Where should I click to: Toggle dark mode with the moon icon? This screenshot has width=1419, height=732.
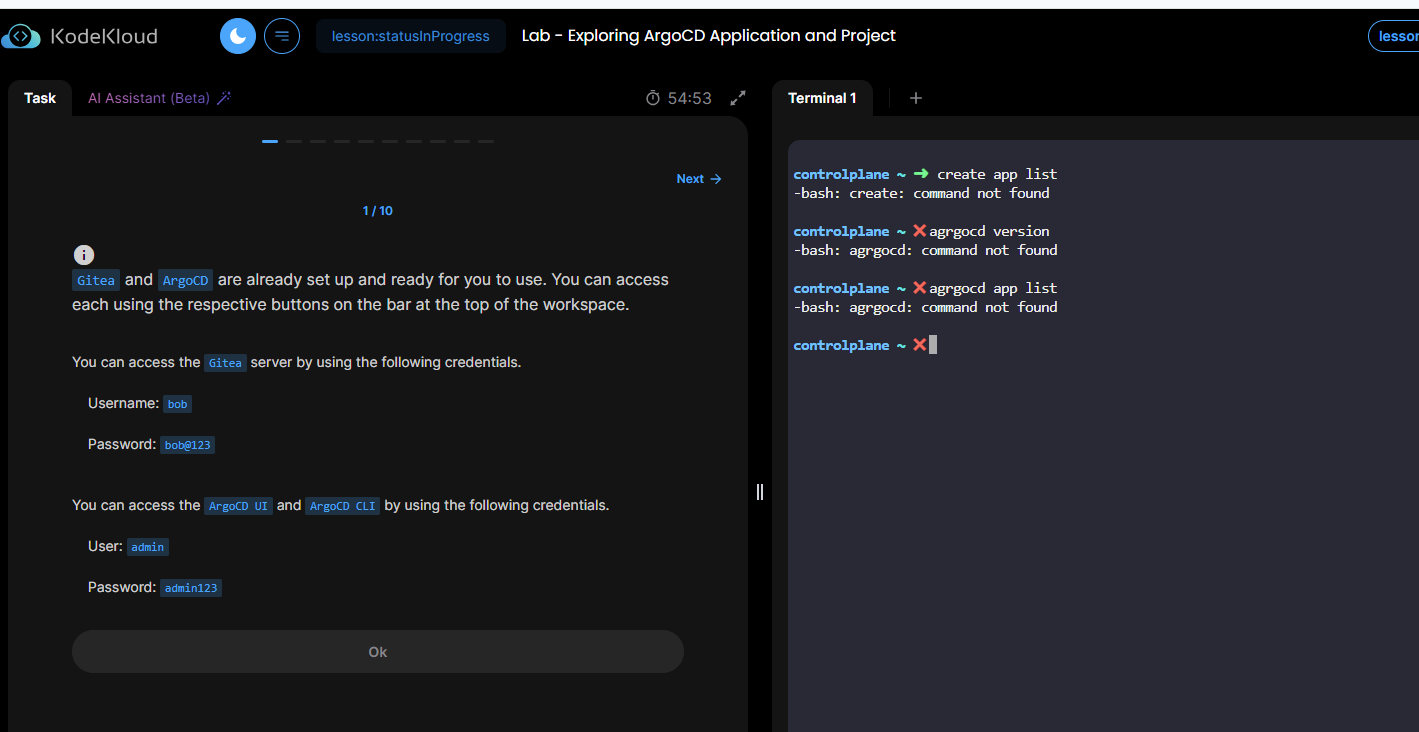238,36
